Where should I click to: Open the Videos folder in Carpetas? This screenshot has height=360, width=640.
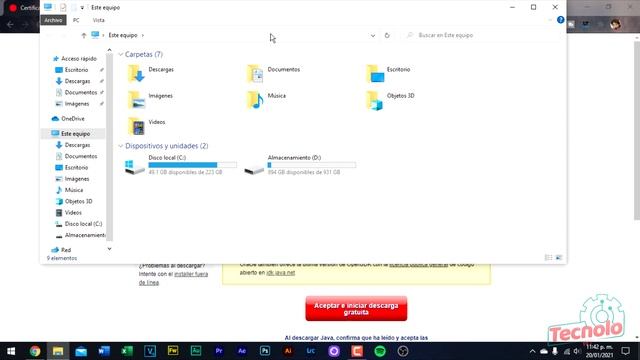coord(147,126)
